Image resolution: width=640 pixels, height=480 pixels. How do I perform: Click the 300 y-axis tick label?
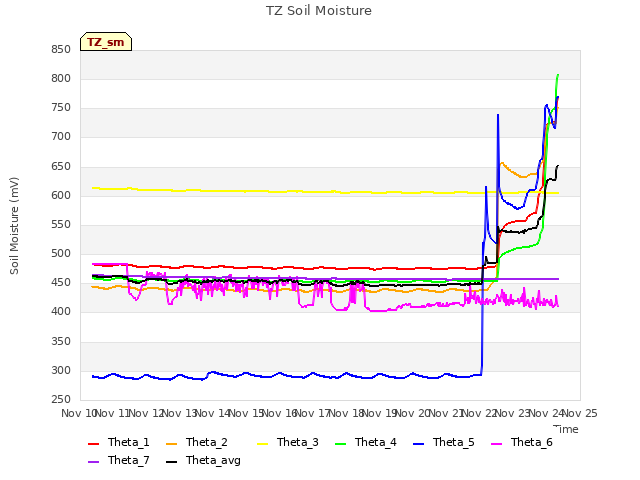pyautogui.click(x=61, y=371)
